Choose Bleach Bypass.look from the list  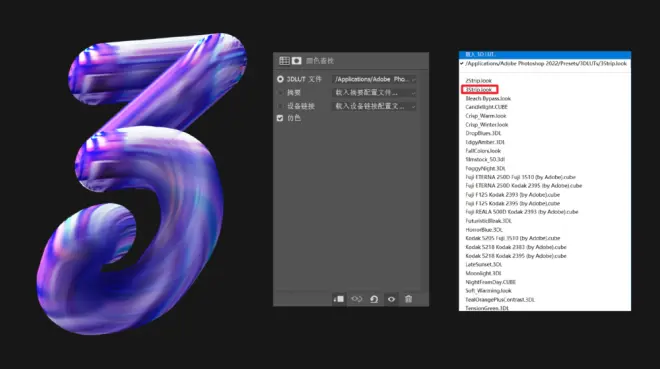coord(488,98)
